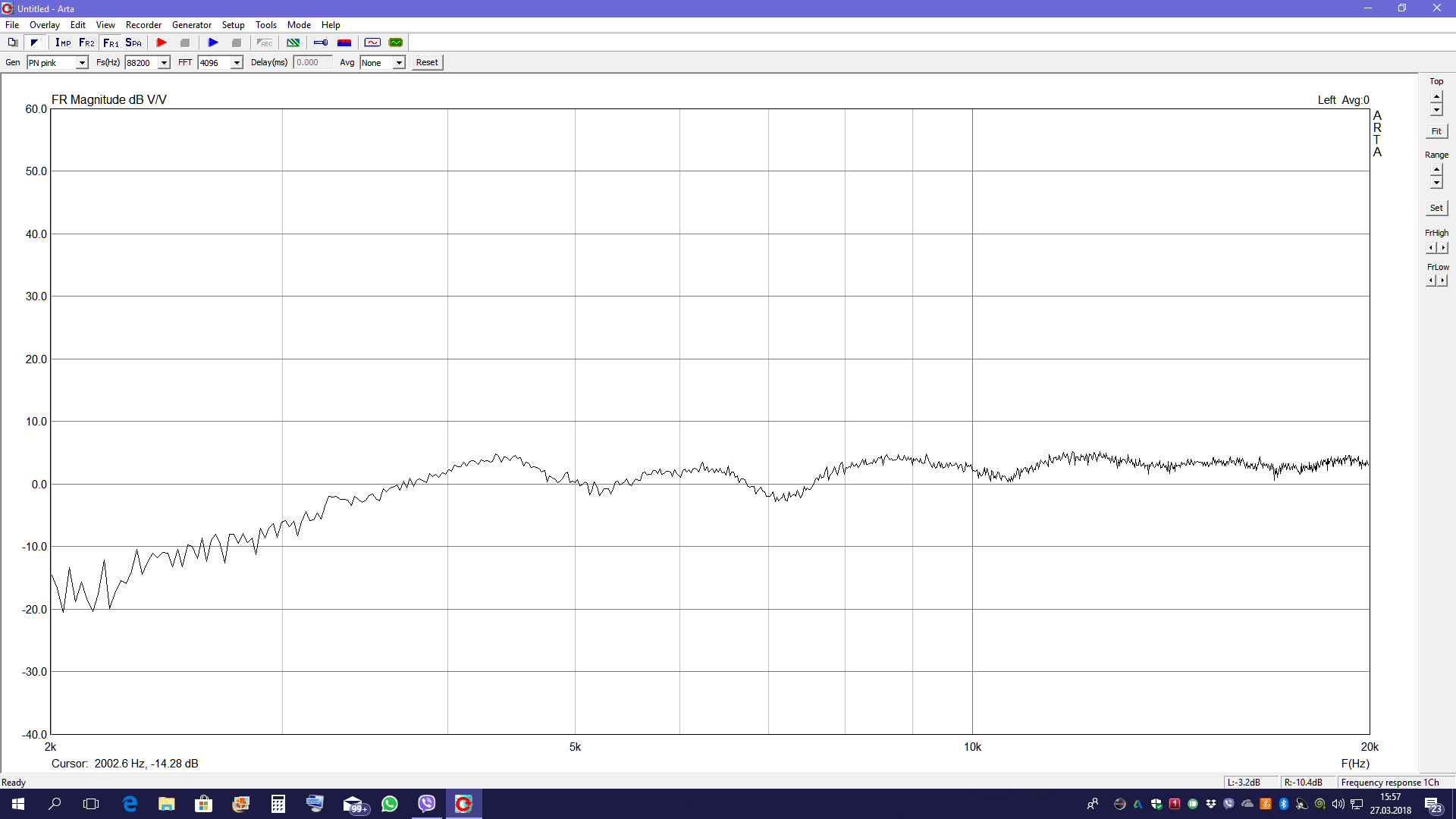This screenshot has height=819, width=1456.
Task: Toggle the Fr1 single channel mode
Action: (111, 42)
